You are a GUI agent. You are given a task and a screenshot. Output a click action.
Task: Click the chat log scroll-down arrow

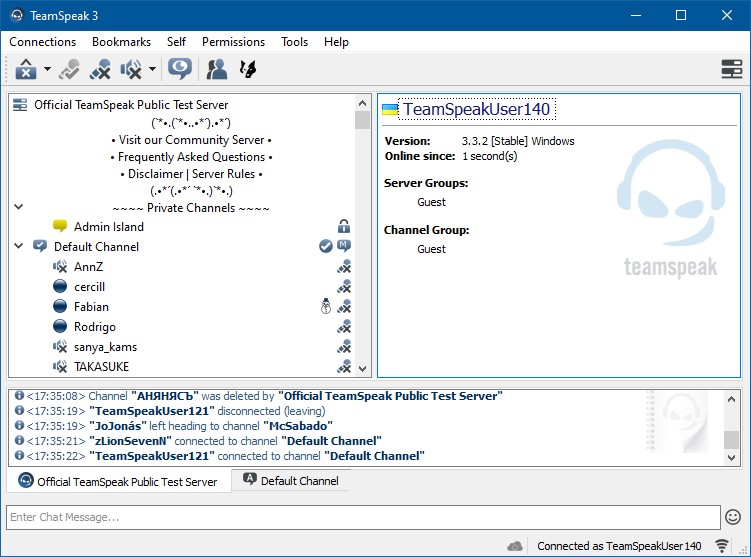[731, 457]
